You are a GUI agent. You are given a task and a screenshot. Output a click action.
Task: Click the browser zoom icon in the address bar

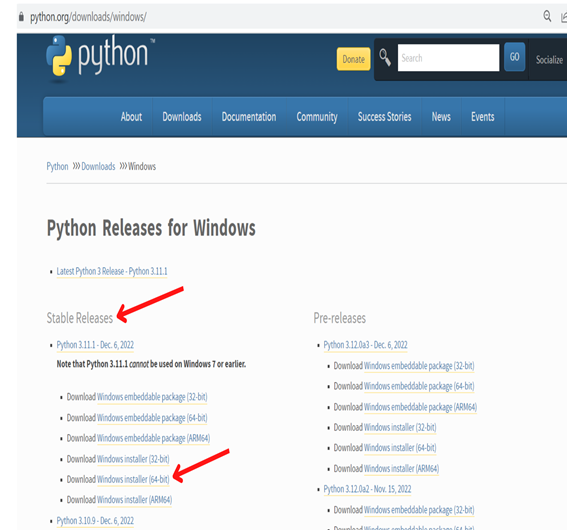(x=547, y=16)
